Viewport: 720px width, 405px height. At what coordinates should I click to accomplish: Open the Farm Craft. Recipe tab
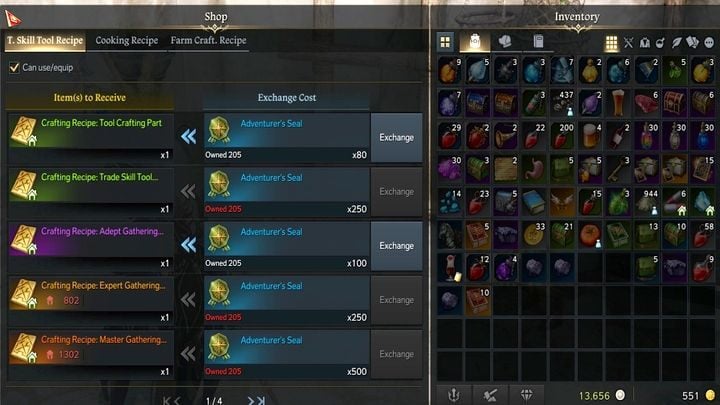(208, 40)
